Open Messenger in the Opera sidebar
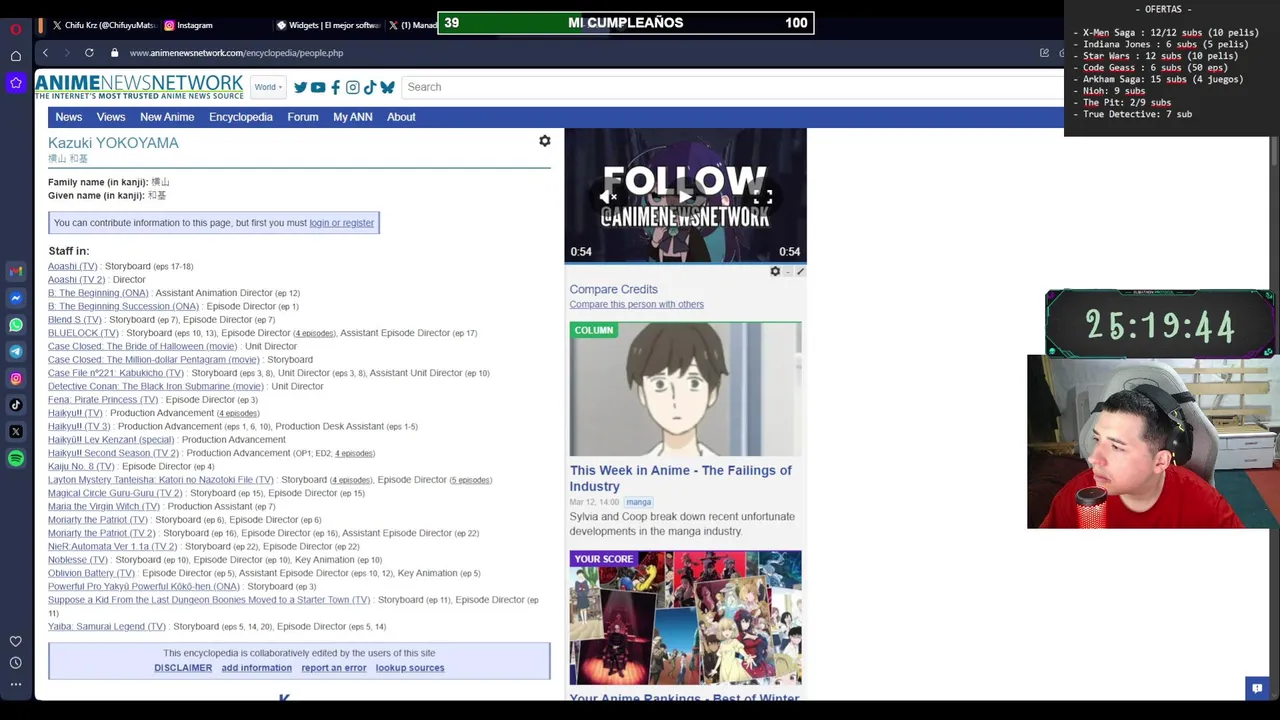 click(x=16, y=298)
